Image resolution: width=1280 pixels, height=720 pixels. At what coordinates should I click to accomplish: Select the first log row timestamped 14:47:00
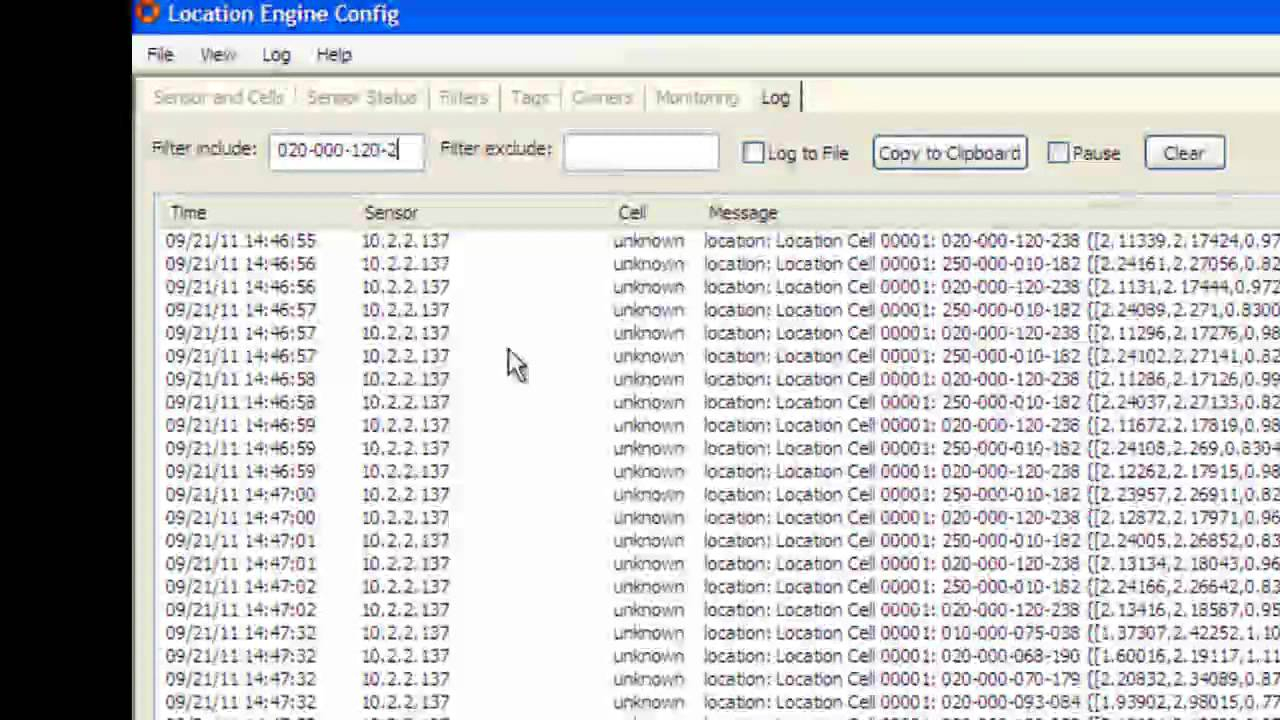pyautogui.click(x=720, y=495)
